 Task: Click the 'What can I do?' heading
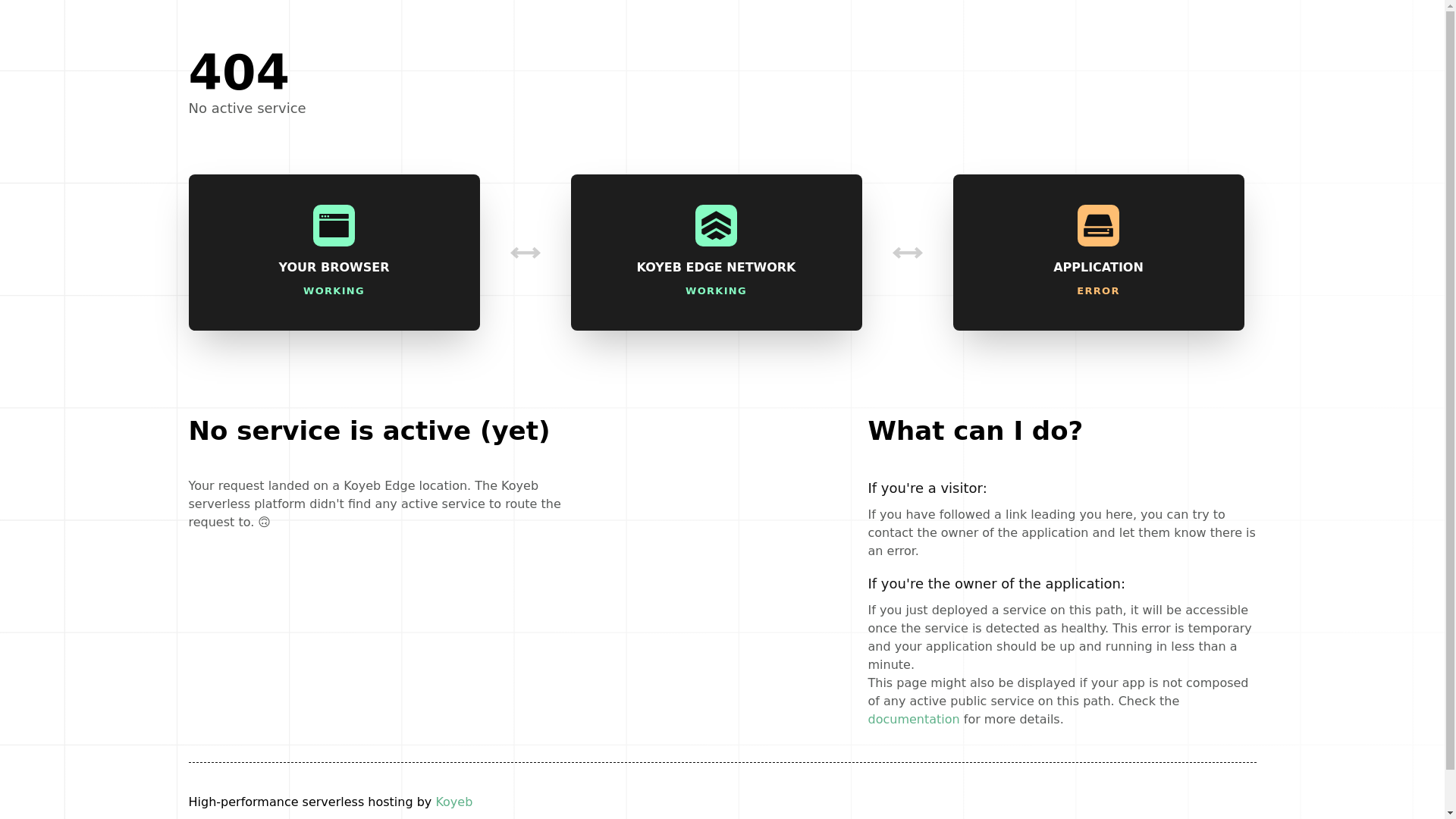[x=975, y=431]
